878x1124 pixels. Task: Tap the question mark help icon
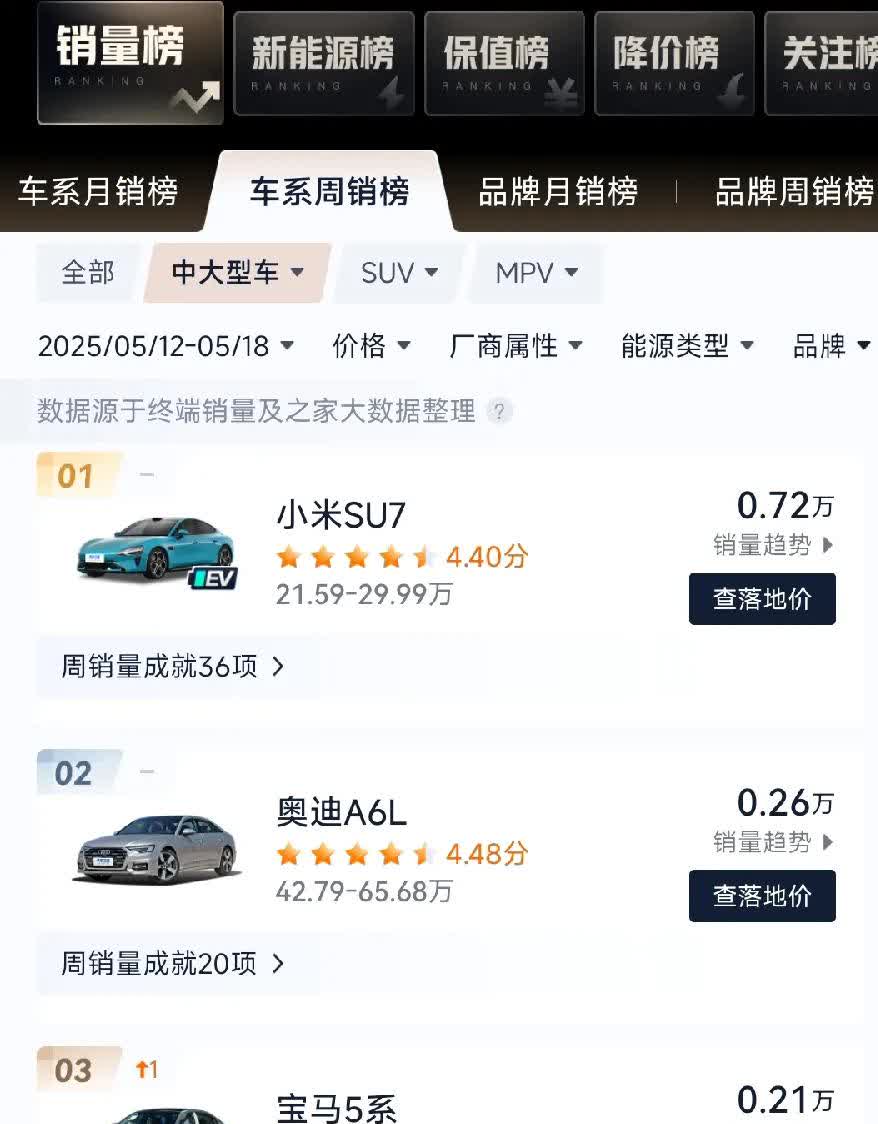tap(499, 411)
